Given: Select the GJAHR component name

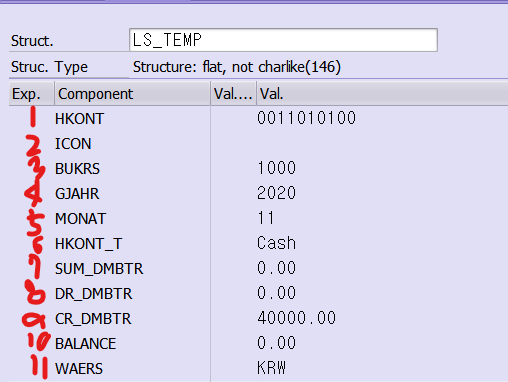Looking at the screenshot, I should click(x=77, y=194).
